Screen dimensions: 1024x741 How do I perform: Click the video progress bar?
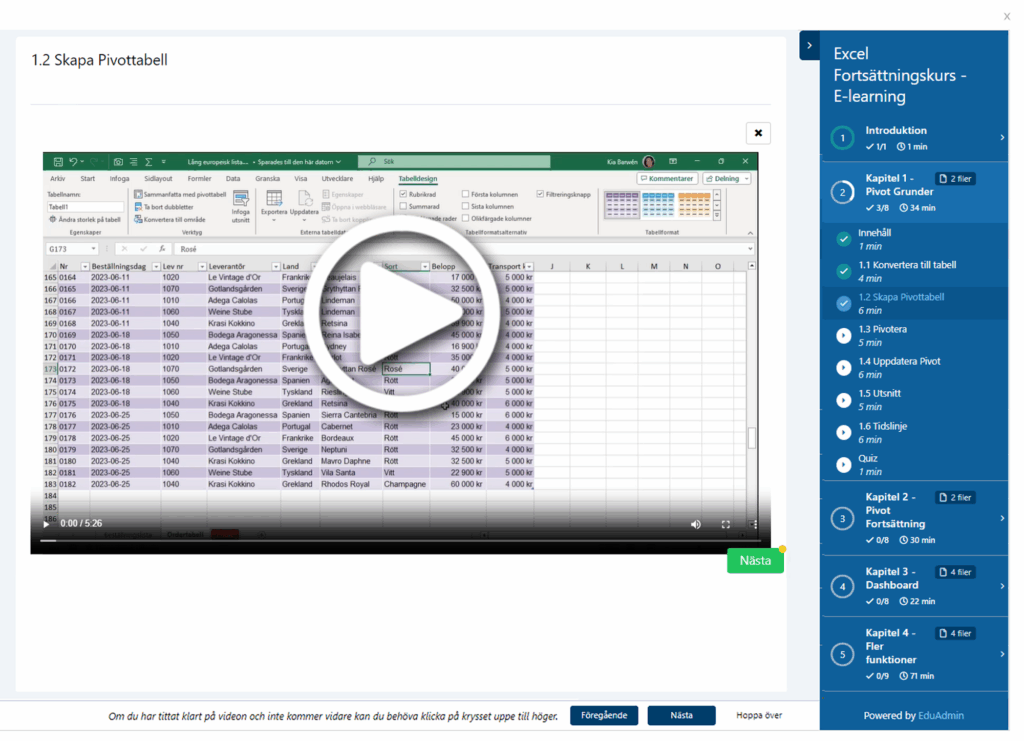pyautogui.click(x=400, y=541)
